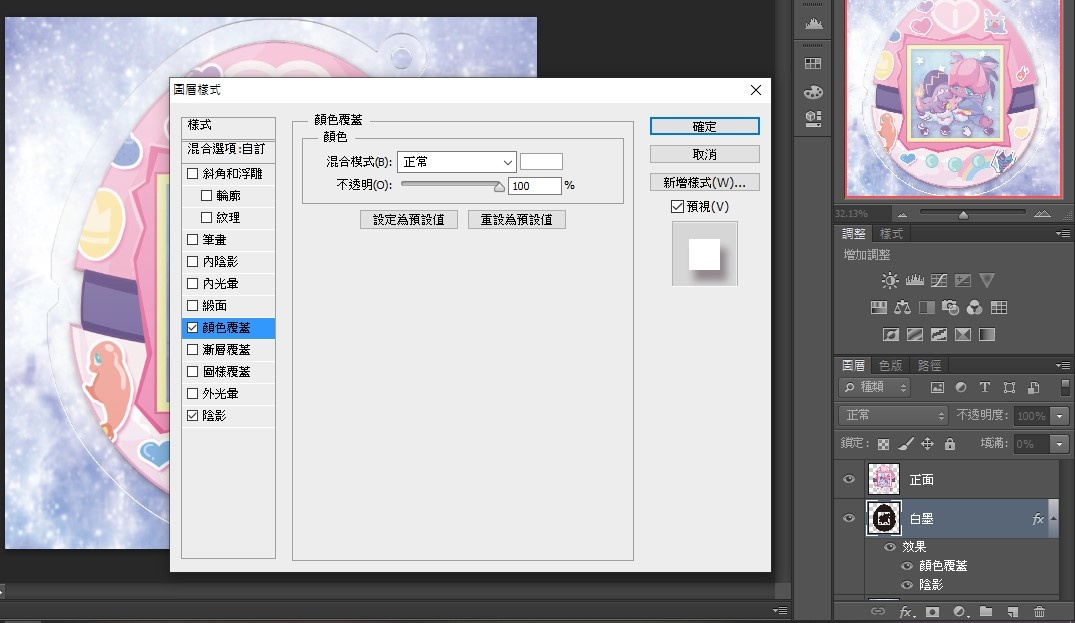The image size is (1075, 623).
Task: Add a Color Lookup adjustment
Action: pyautogui.click(x=999, y=308)
